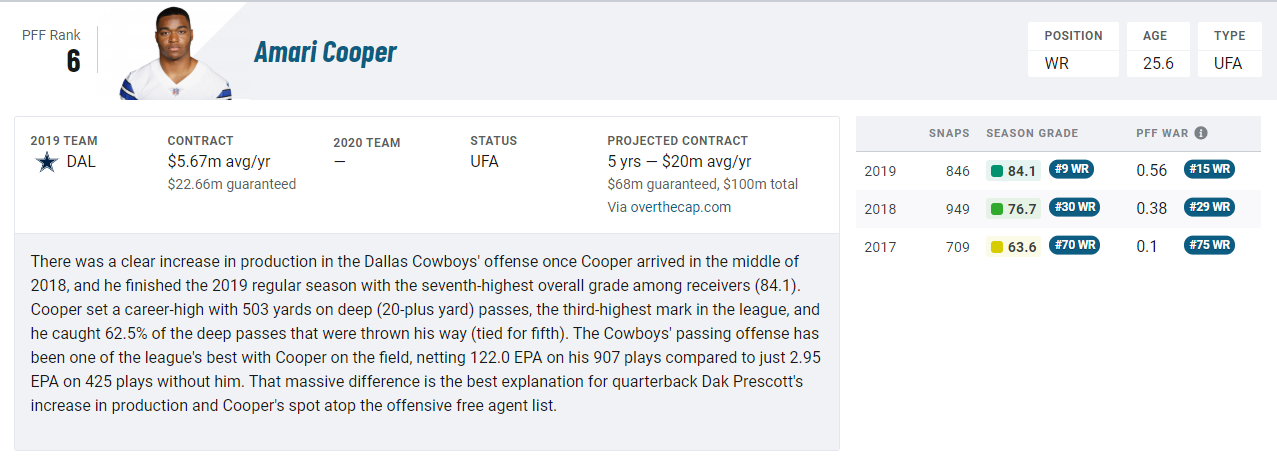Click the Via overthecap.com source link
Screen dimensions: 1277x467
(669, 207)
